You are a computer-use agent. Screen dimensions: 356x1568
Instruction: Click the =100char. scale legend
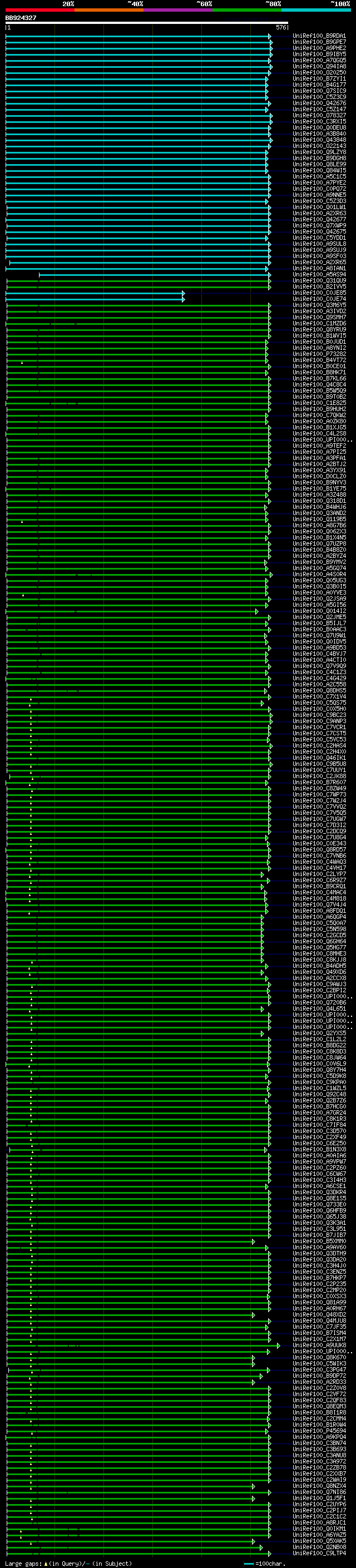tap(265, 1564)
